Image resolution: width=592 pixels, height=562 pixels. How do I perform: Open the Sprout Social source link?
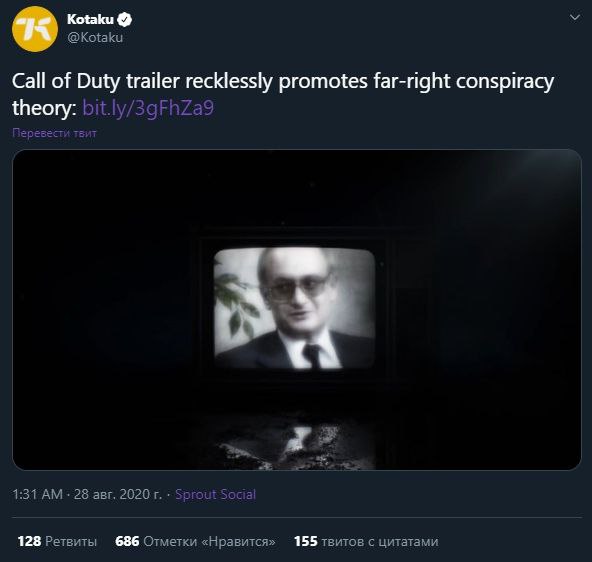[x=216, y=494]
